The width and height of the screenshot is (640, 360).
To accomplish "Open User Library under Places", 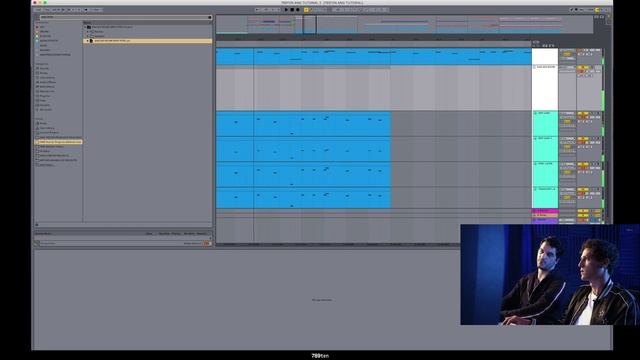I will click(x=46, y=128).
